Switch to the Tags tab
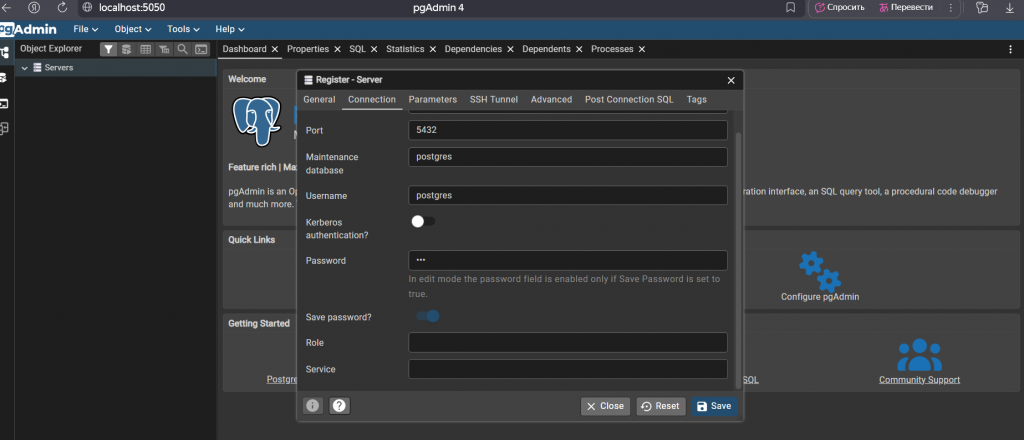 point(696,99)
